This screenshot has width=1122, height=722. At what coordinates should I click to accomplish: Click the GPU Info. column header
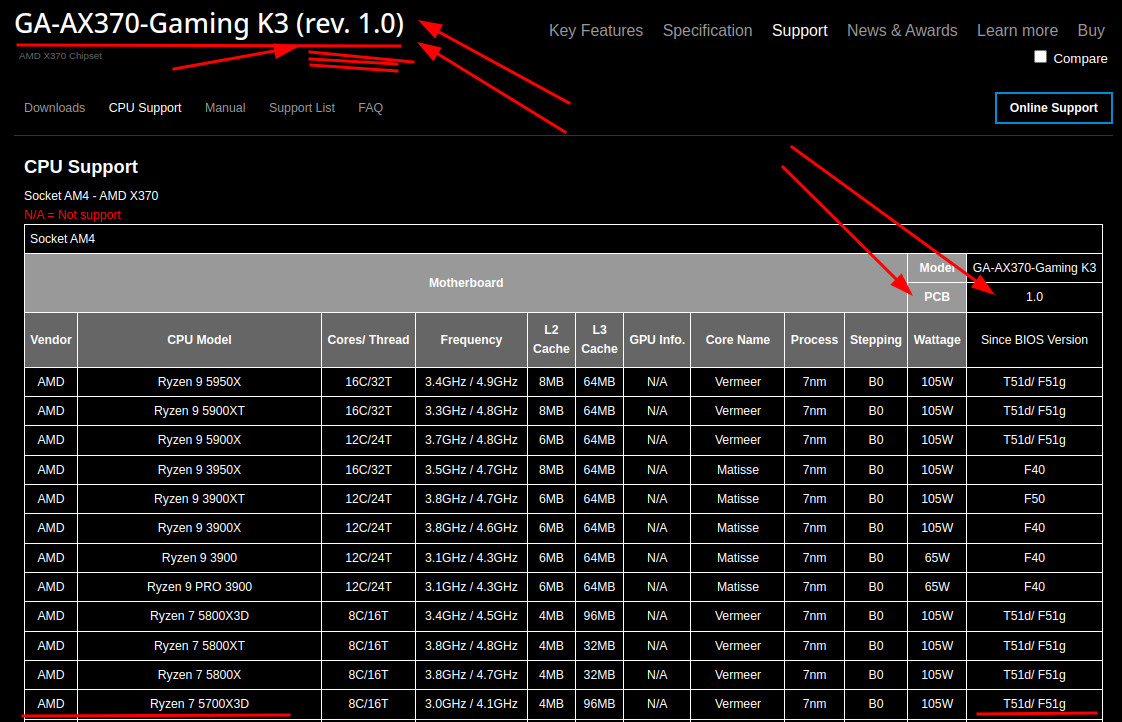coord(657,340)
